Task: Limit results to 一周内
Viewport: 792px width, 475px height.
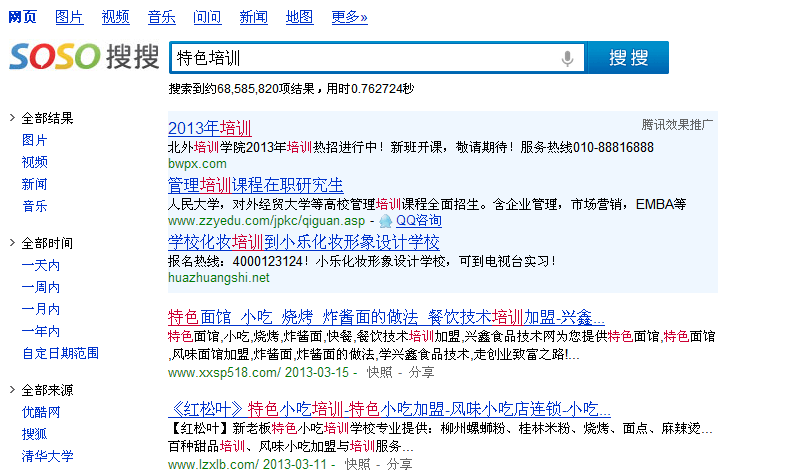Action: pyautogui.click(x=41, y=287)
